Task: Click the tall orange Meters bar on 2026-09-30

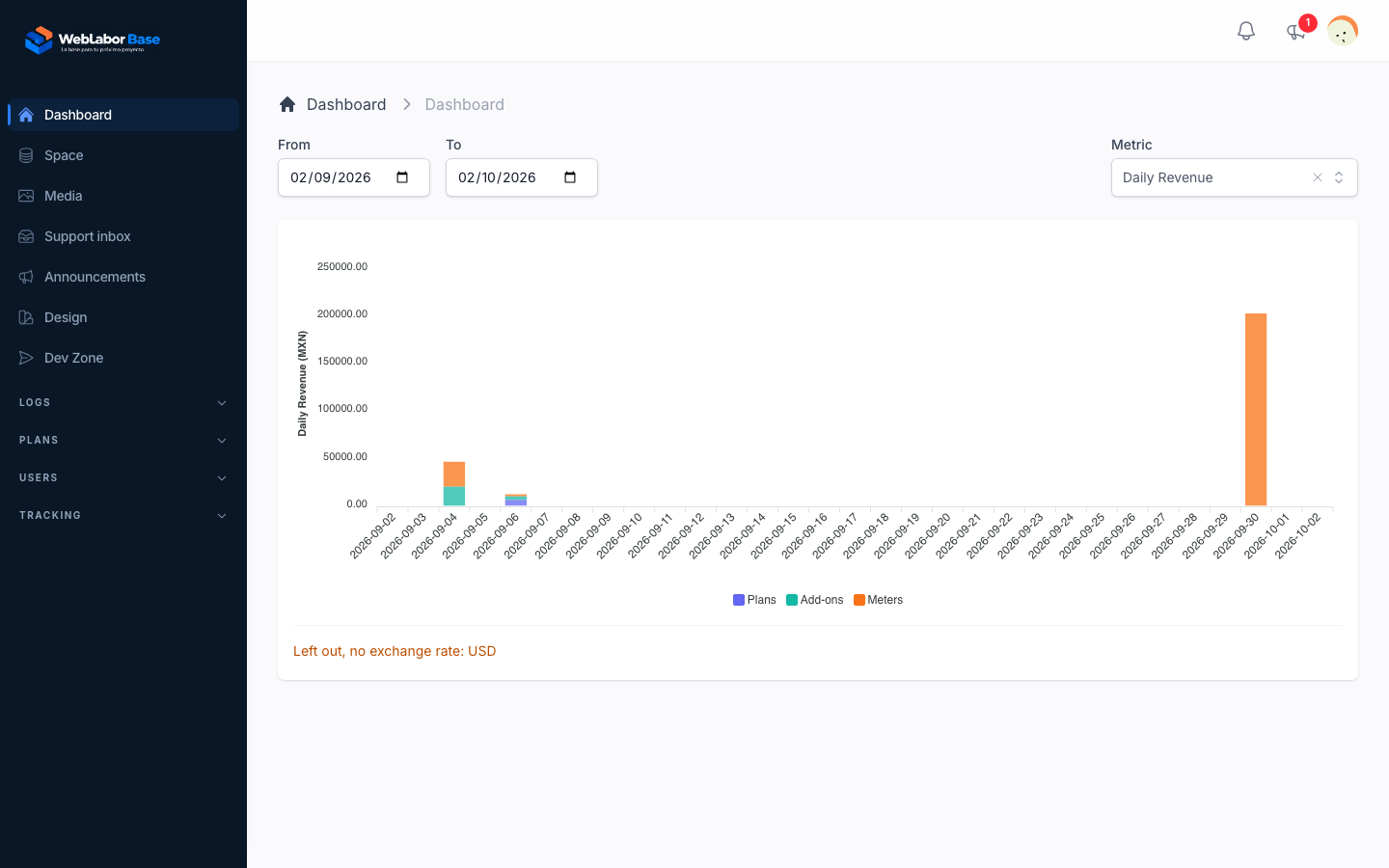Action: pos(1256,410)
